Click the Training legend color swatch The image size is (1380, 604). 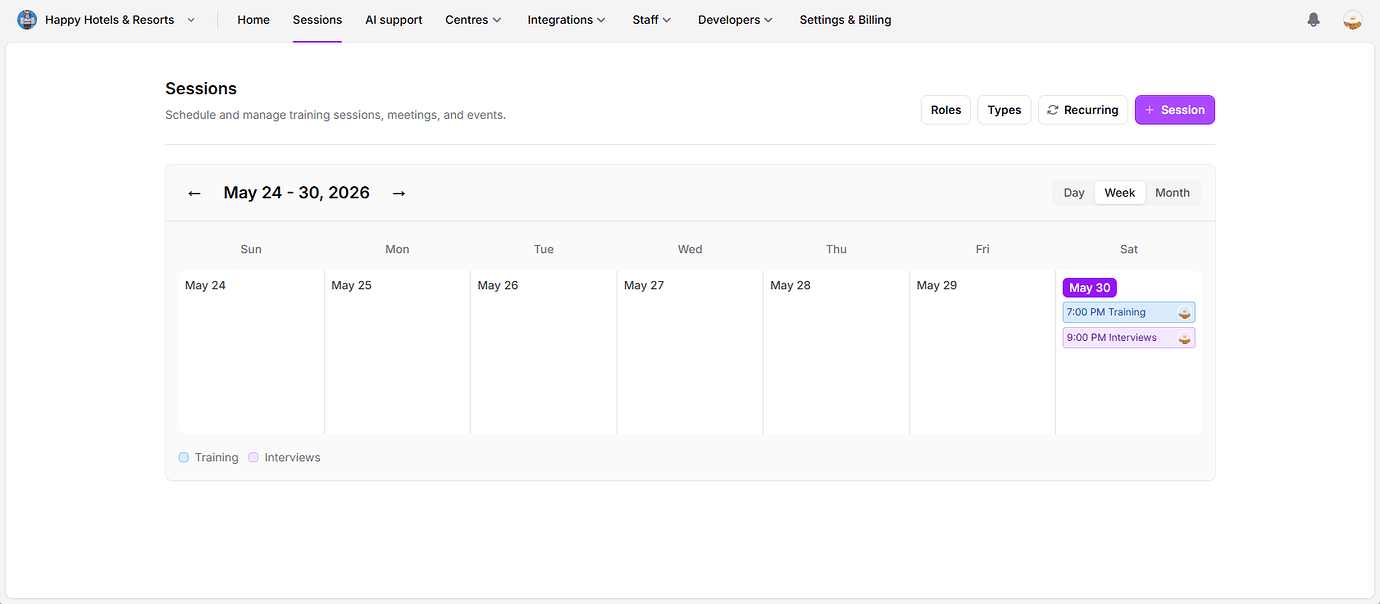point(184,457)
